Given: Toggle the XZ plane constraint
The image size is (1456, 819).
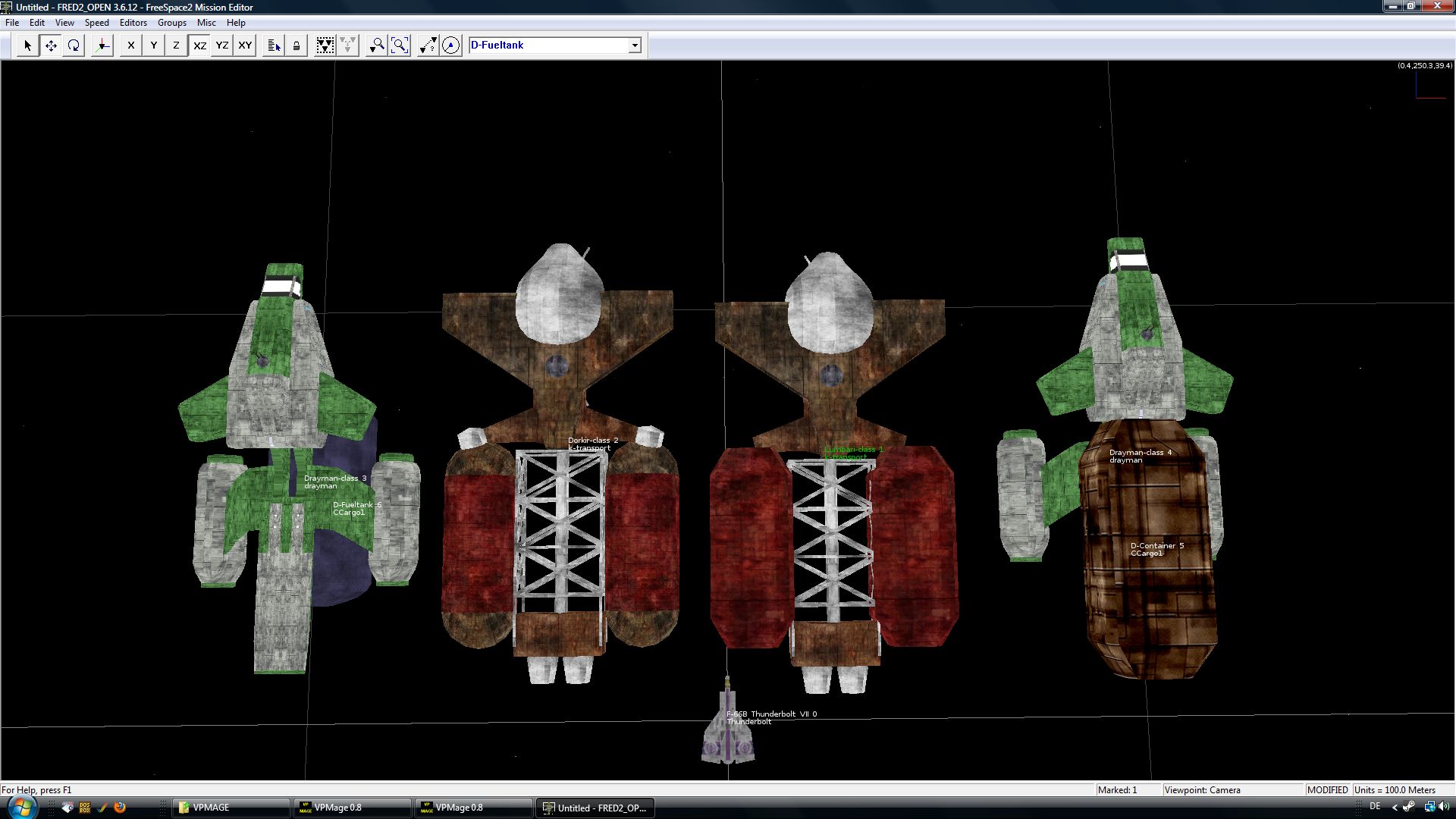Looking at the screenshot, I should 199,45.
